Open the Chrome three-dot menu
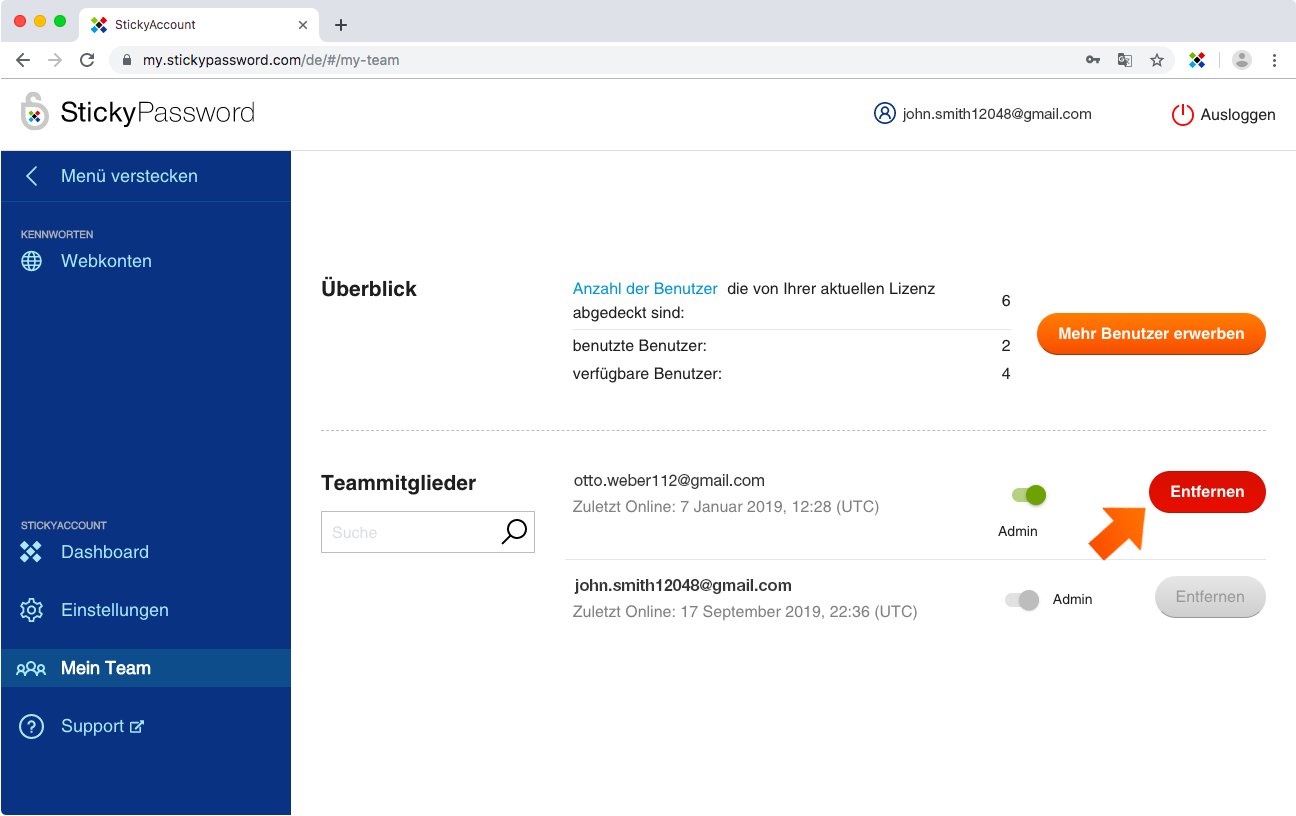This screenshot has height=816, width=1296. 1274,60
